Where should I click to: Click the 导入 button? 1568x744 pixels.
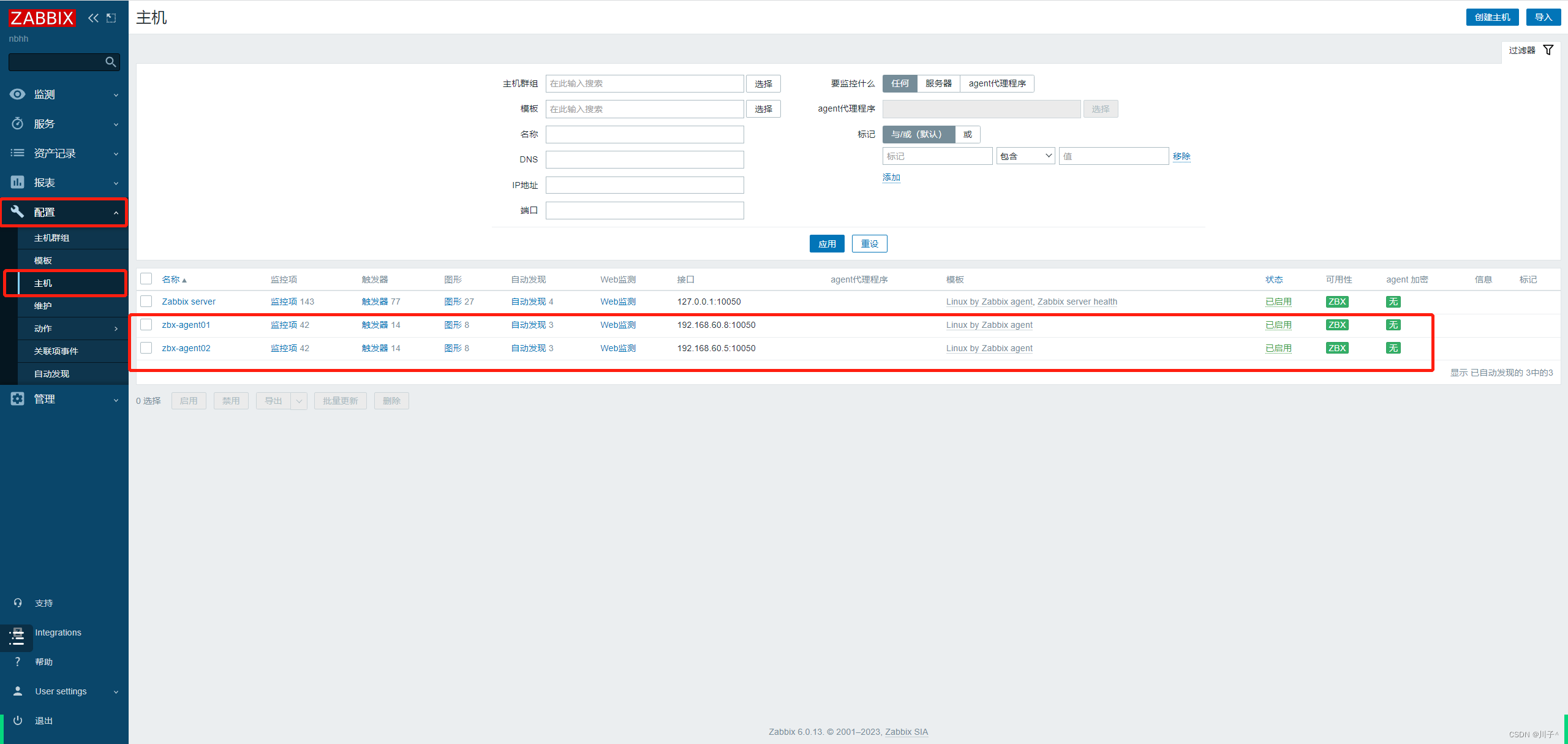pyautogui.click(x=1543, y=17)
